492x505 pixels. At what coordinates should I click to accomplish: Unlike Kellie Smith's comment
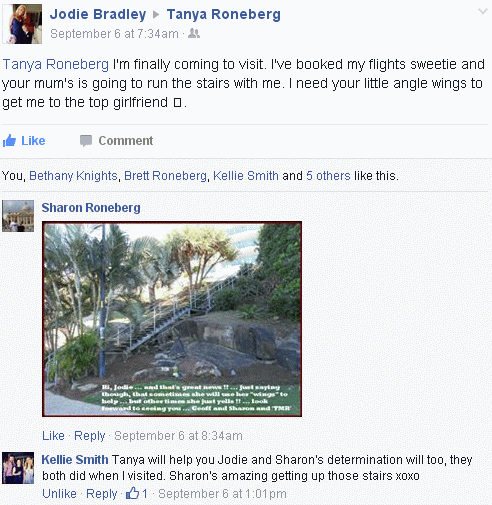pyautogui.click(x=59, y=494)
